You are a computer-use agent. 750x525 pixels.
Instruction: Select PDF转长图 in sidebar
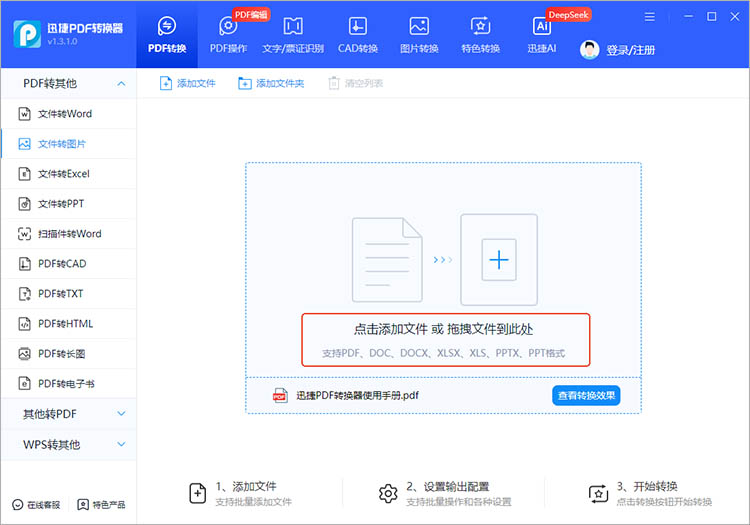tap(68, 354)
